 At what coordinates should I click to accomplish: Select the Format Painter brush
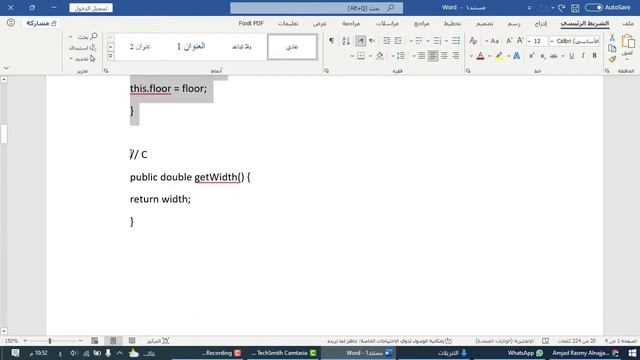point(612,59)
